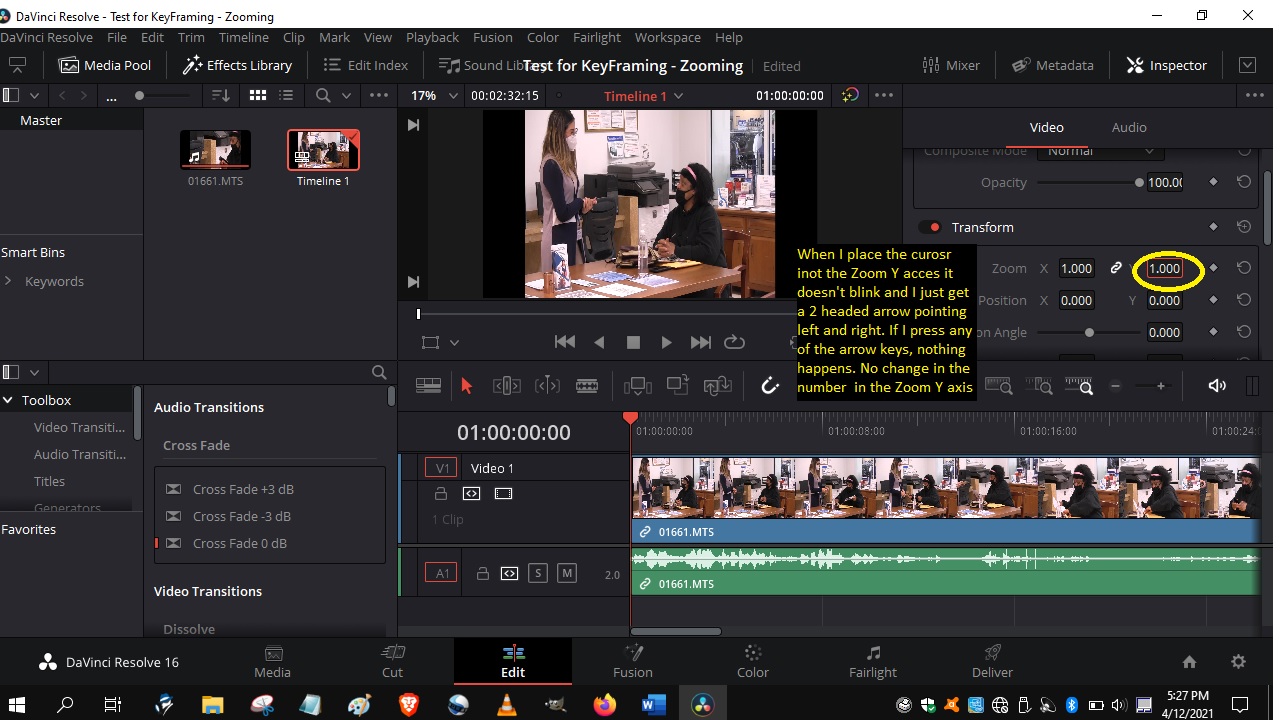Open media pool sort order menu
Screen dimensions: 1280x720
(x=222, y=95)
